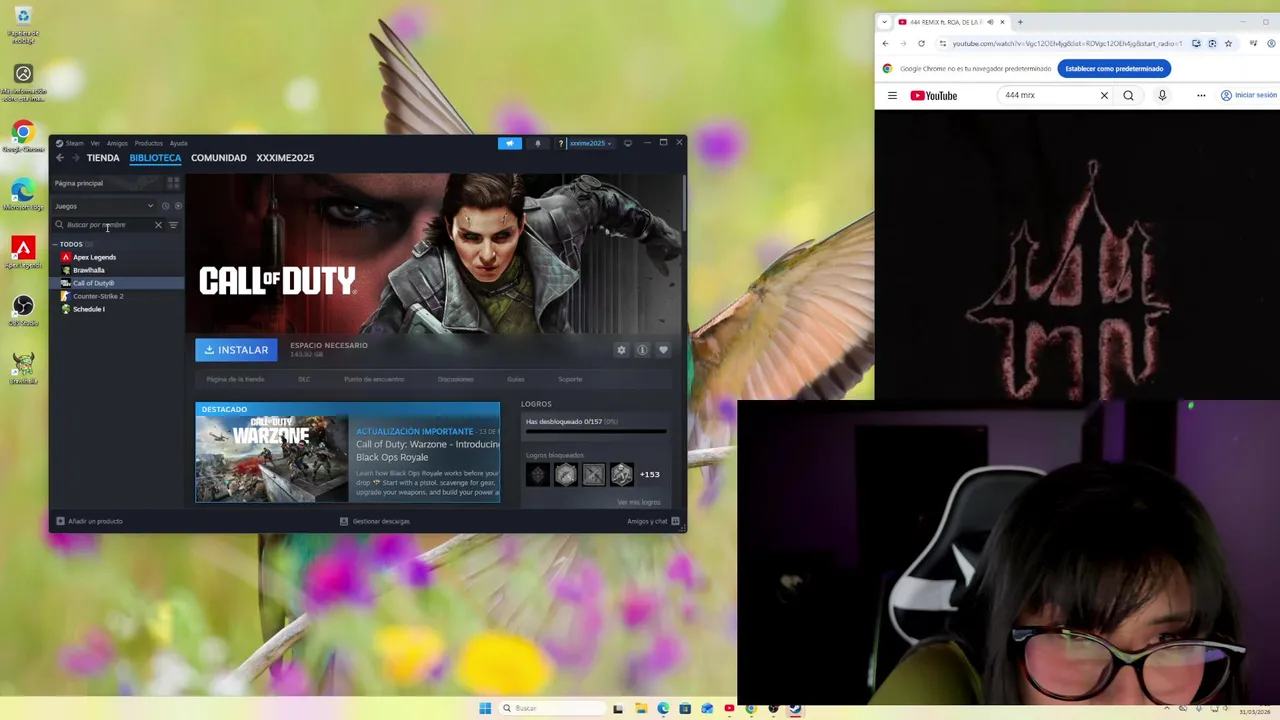Open Steam notifications bell
Screen dimensions: 1280x720
538,143
